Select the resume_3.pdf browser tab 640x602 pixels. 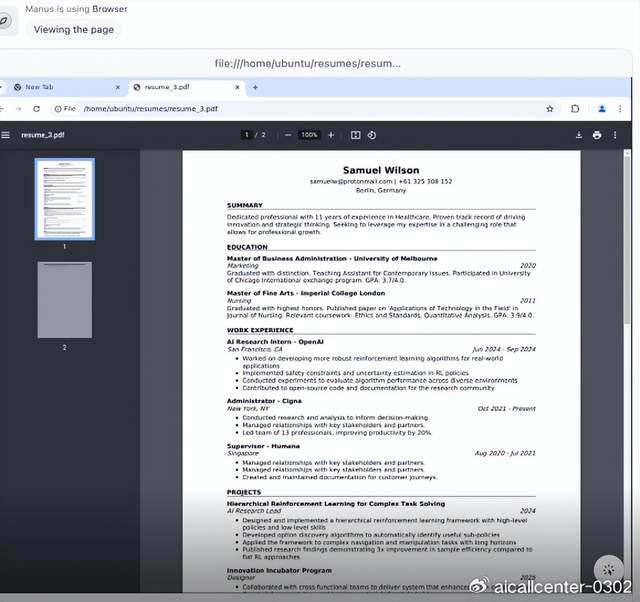pyautogui.click(x=187, y=87)
